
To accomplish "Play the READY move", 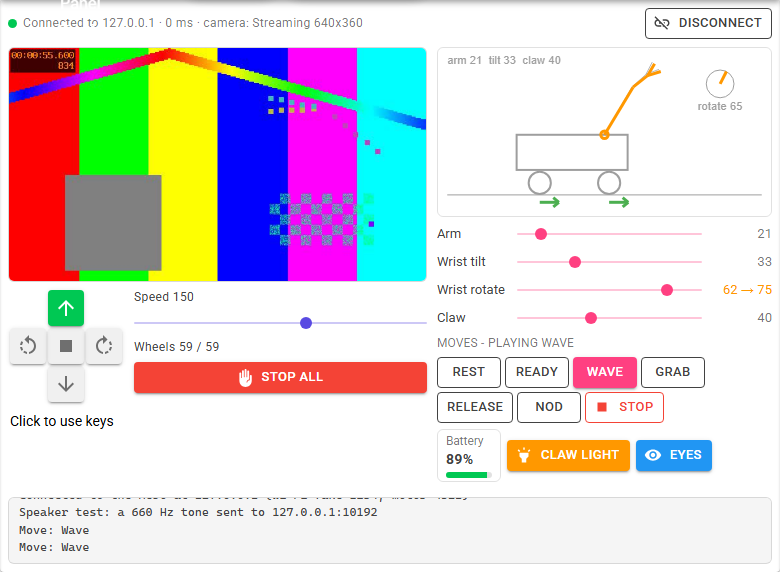I will coord(537,372).
